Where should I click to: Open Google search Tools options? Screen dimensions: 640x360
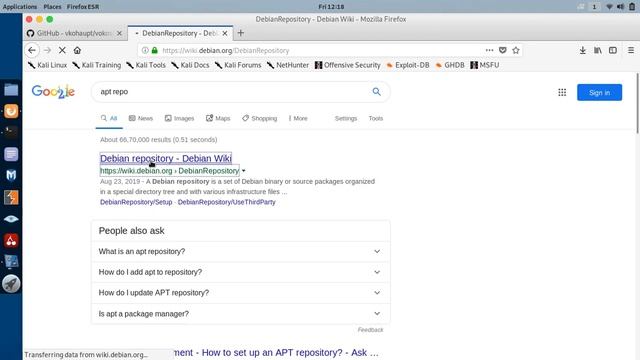(376, 118)
